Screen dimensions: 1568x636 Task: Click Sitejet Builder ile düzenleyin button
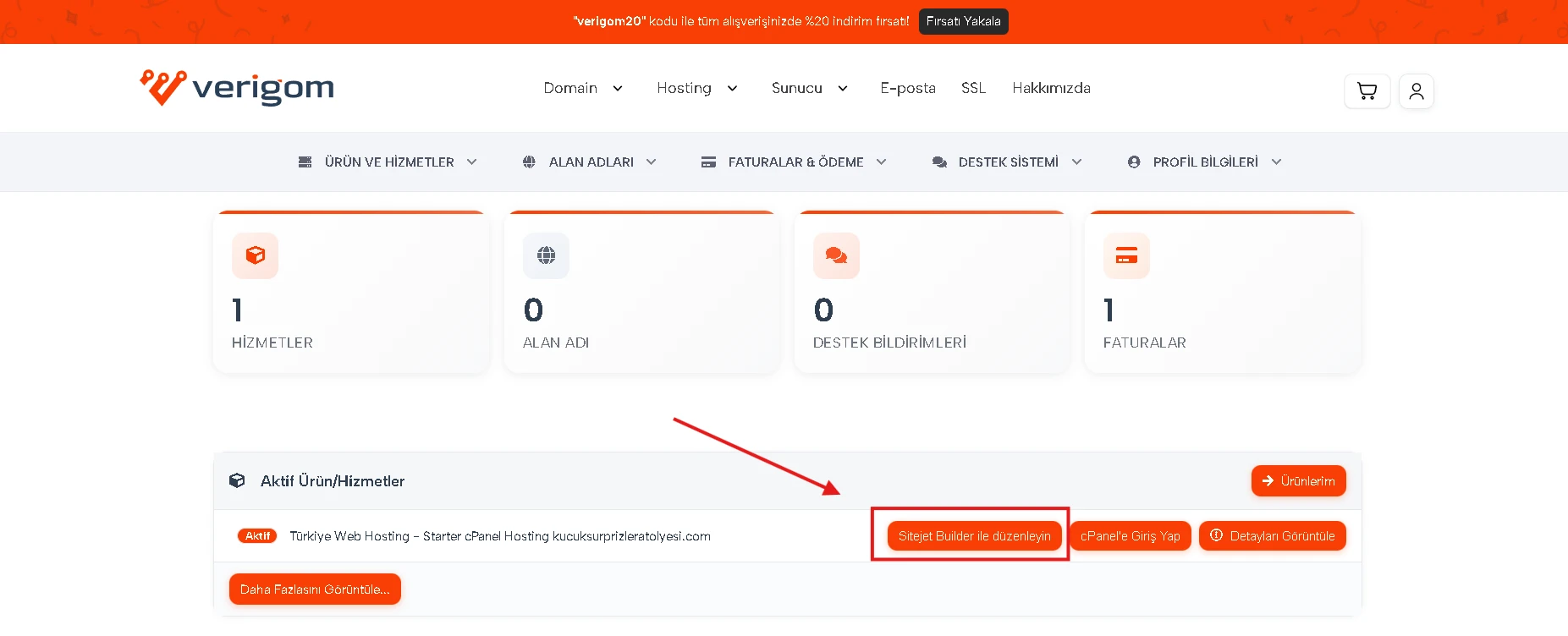975,535
